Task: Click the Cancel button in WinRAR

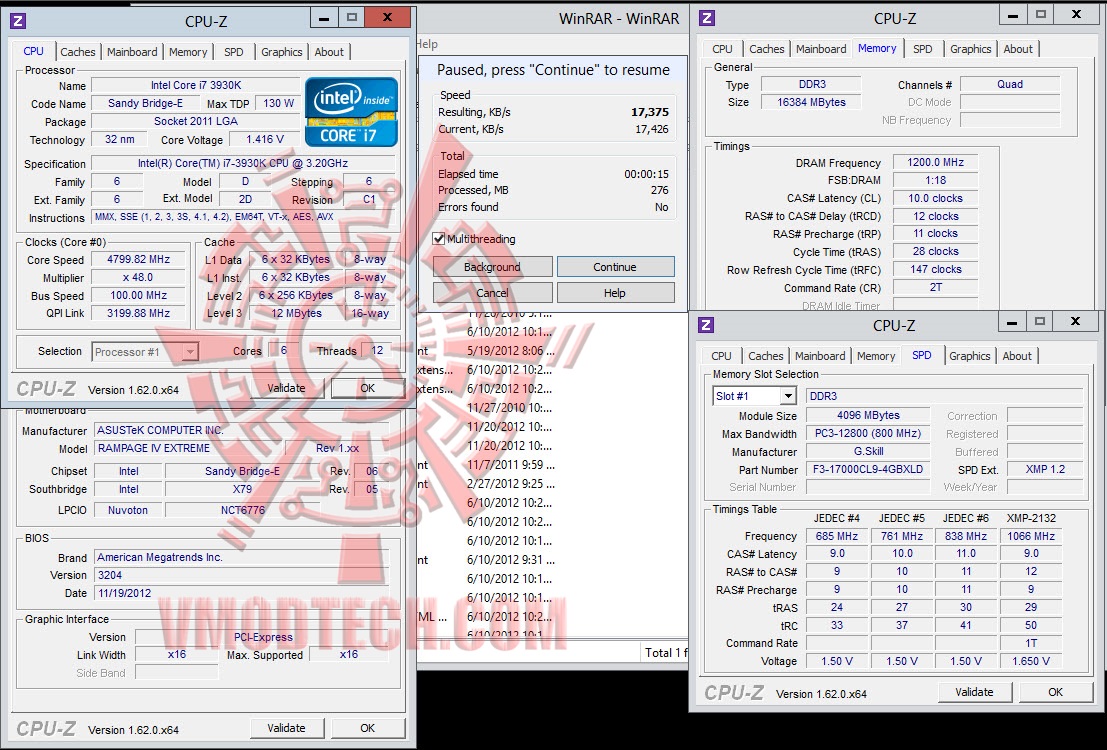Action: pos(492,293)
